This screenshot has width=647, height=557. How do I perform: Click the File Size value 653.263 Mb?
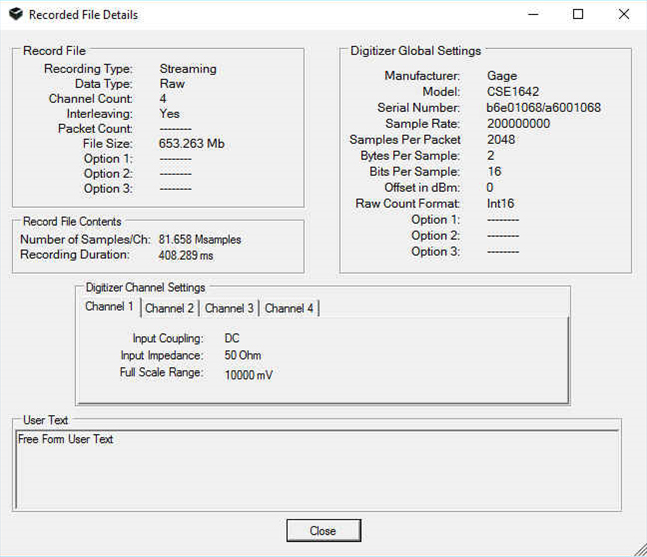192,144
